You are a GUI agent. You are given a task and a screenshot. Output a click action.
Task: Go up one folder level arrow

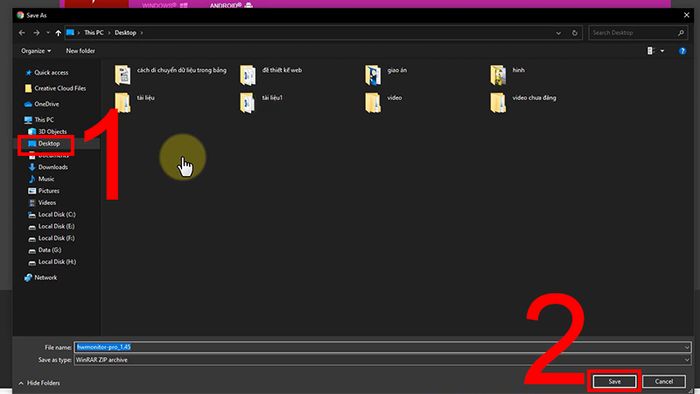(58, 33)
